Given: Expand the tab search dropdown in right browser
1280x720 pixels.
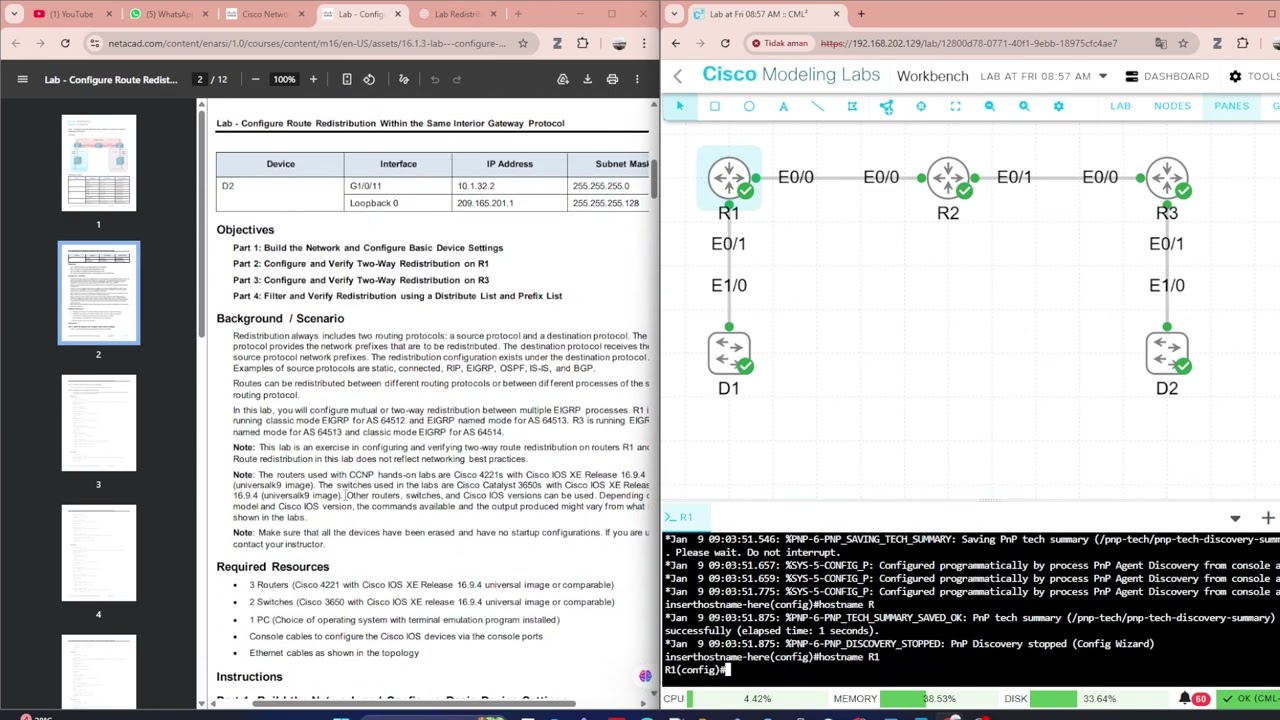Looking at the screenshot, I should click(674, 14).
